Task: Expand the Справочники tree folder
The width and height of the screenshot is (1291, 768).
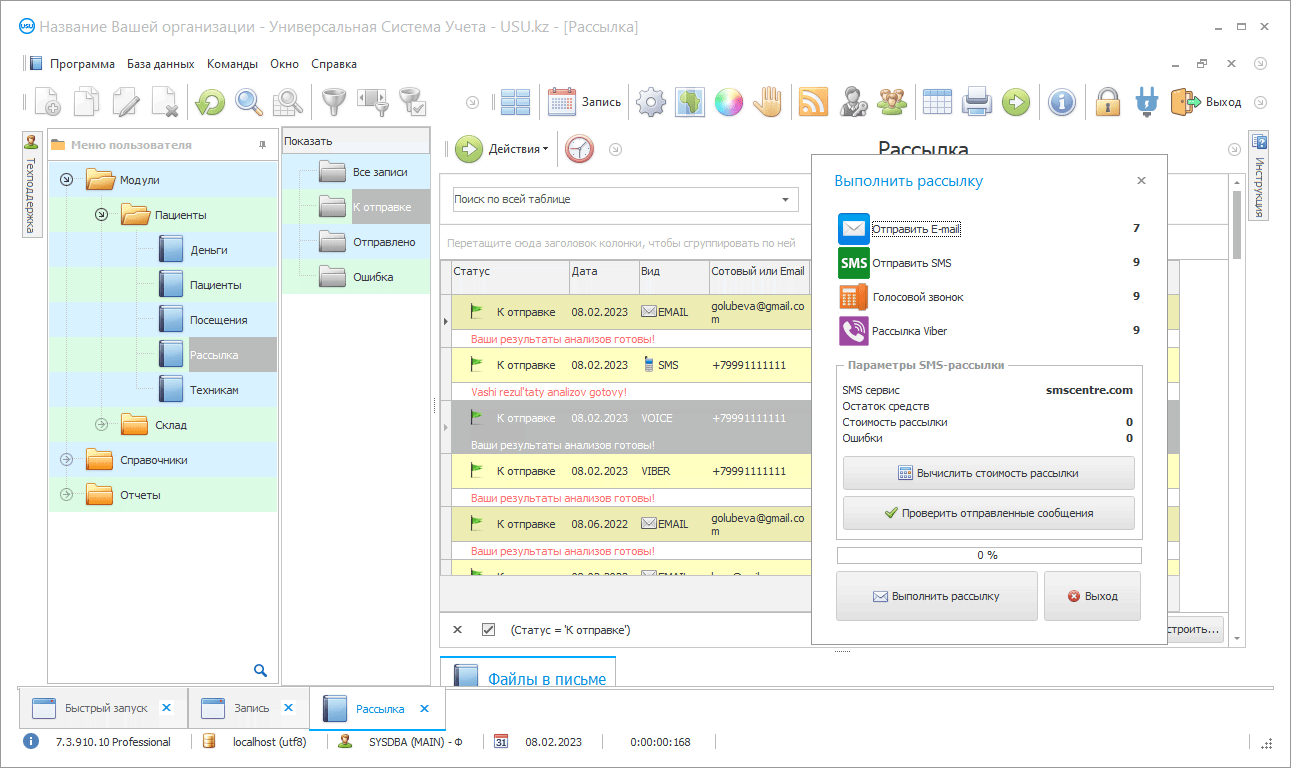Action: 67,460
